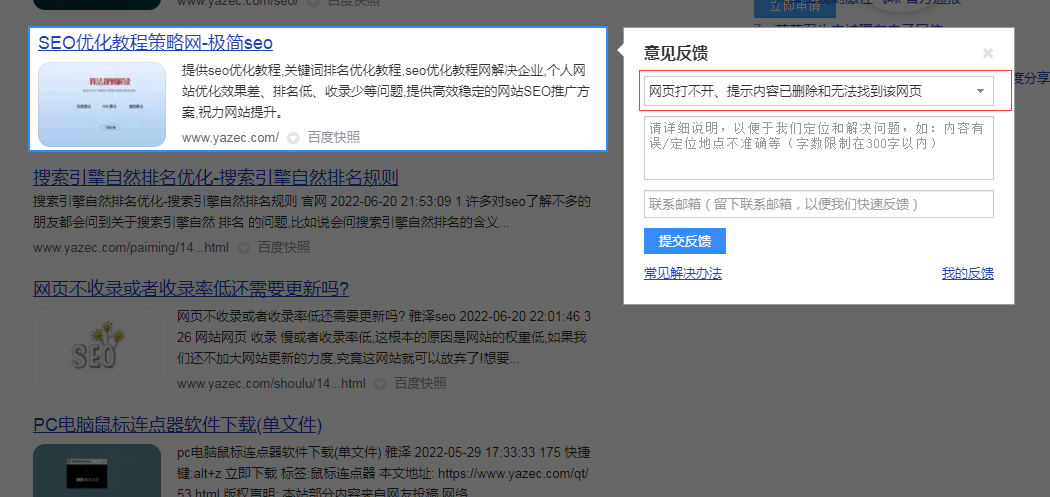Viewport: 1050px width, 497px height.
Task: Open the 我的反馈 link
Action: pos(968,273)
